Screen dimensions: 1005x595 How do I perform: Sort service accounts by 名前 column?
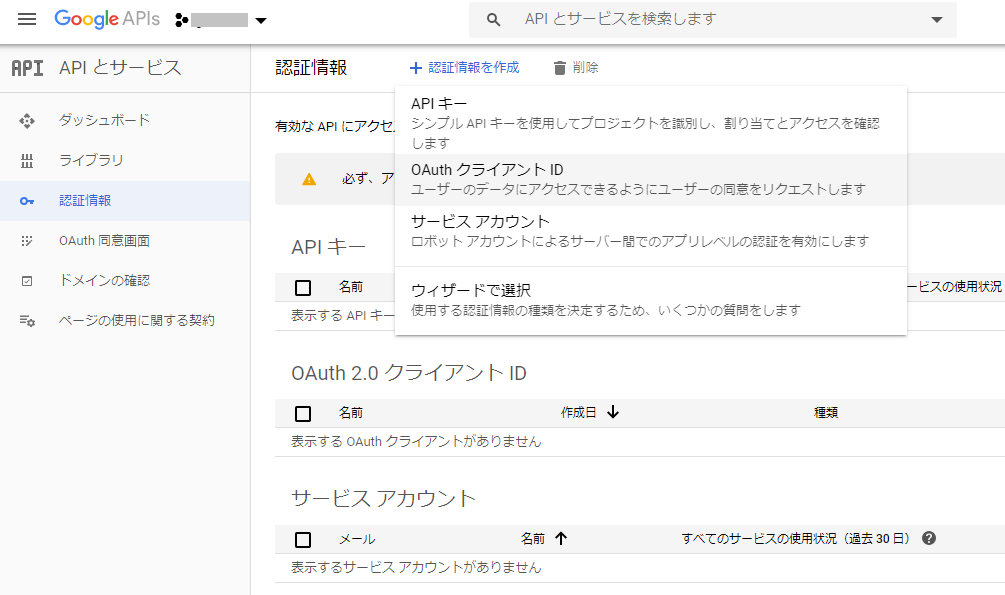(x=533, y=539)
